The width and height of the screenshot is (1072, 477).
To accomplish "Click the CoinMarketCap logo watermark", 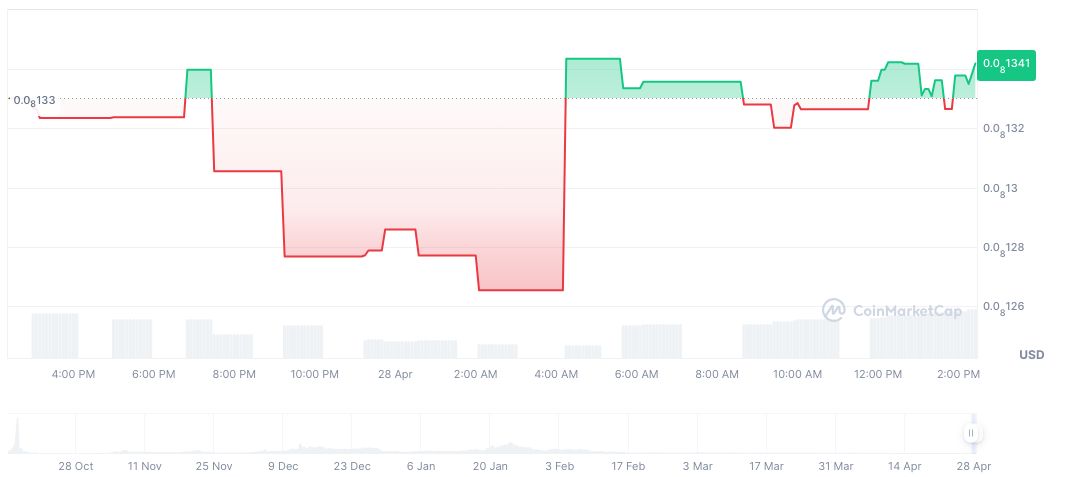I will [892, 311].
